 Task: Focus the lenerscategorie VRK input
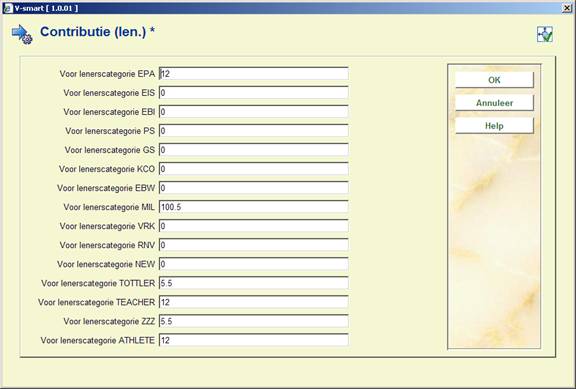tap(253, 226)
